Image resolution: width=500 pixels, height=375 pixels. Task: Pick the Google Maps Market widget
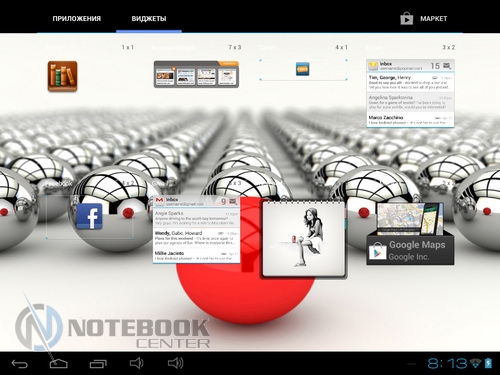coord(410,234)
